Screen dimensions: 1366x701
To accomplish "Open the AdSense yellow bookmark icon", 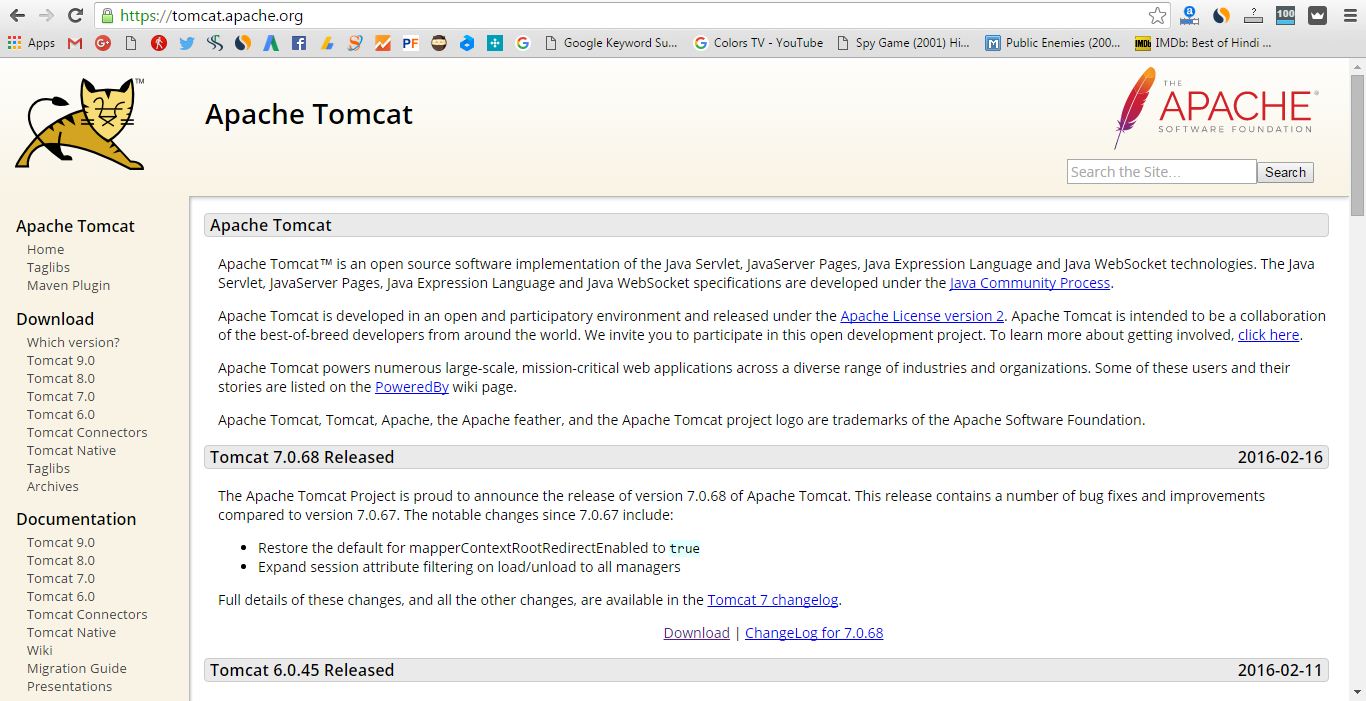I will point(327,43).
